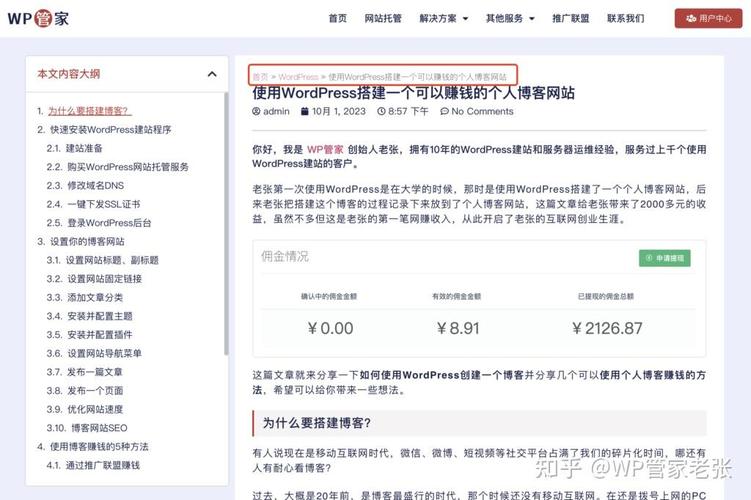This screenshot has width=751, height=500.
Task: Select outline item 2.1 建站准备
Action: click(84, 148)
